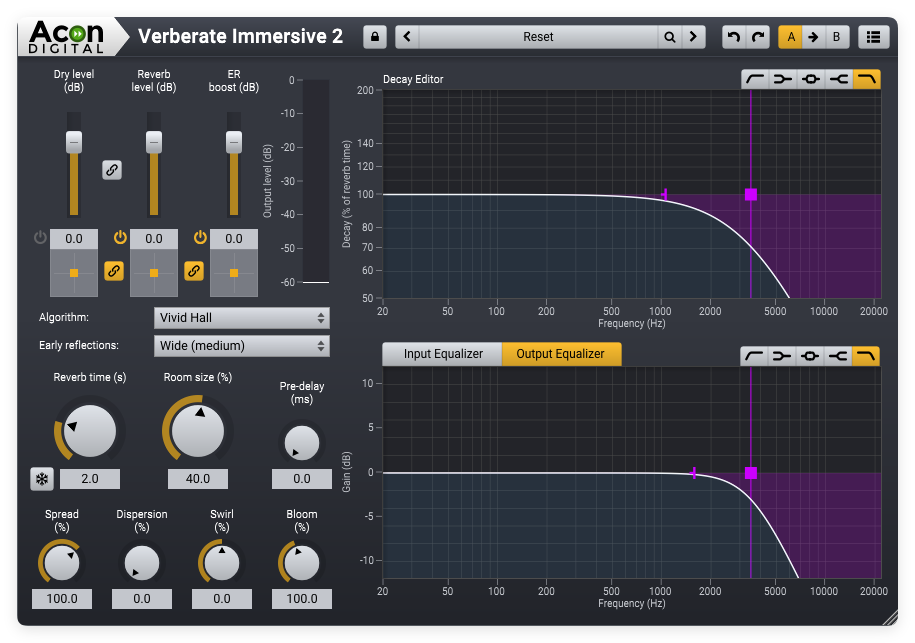Click Reverb level value field 0.0
This screenshot has height=643, width=915.
pos(153,239)
